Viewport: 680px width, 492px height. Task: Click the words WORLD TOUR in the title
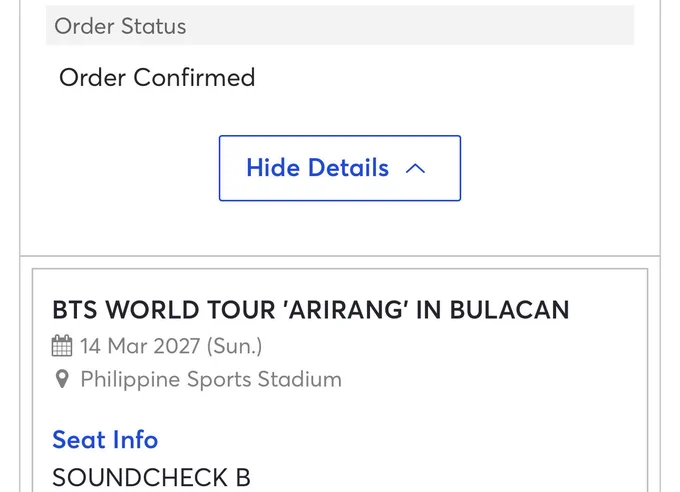click(x=190, y=310)
